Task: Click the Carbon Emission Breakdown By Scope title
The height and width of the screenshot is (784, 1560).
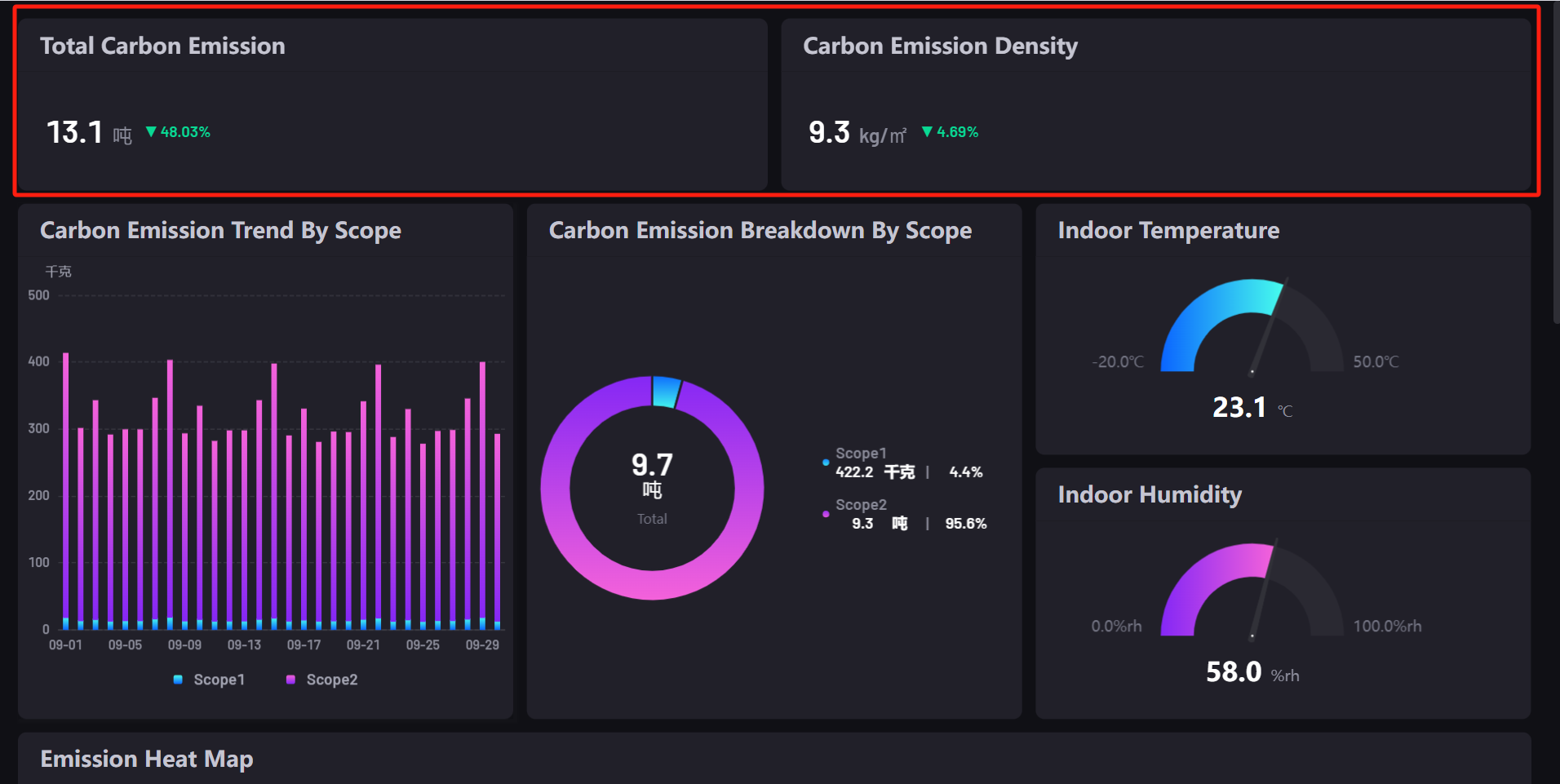Action: (x=760, y=230)
